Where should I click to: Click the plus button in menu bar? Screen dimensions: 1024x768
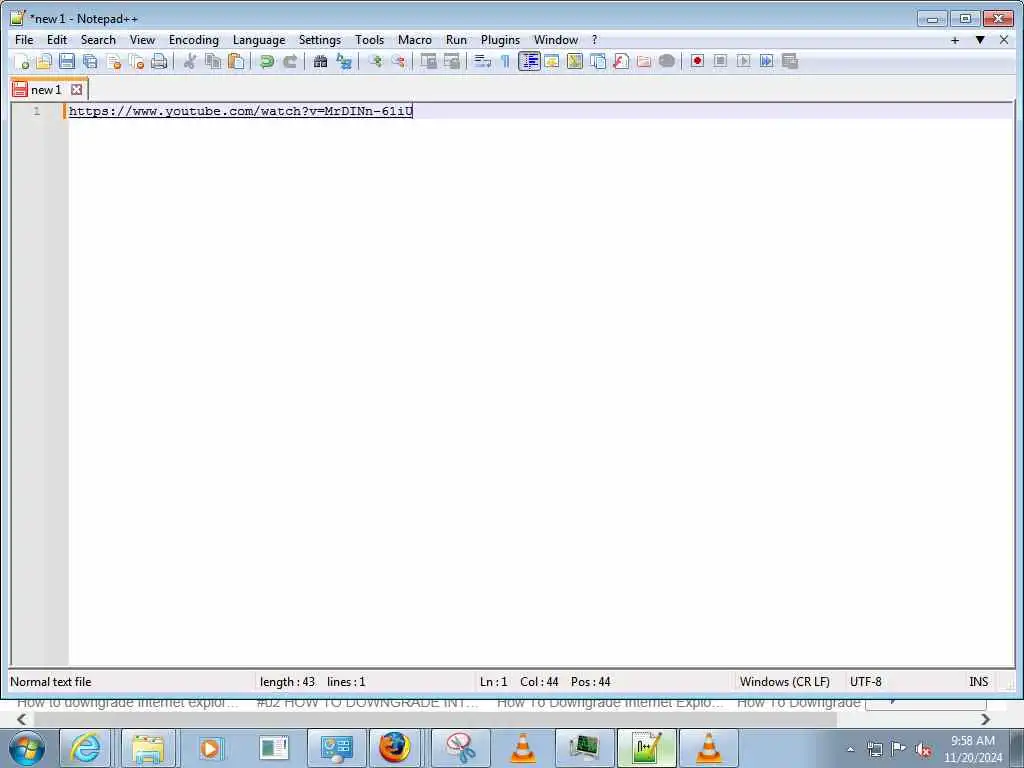click(x=955, y=40)
